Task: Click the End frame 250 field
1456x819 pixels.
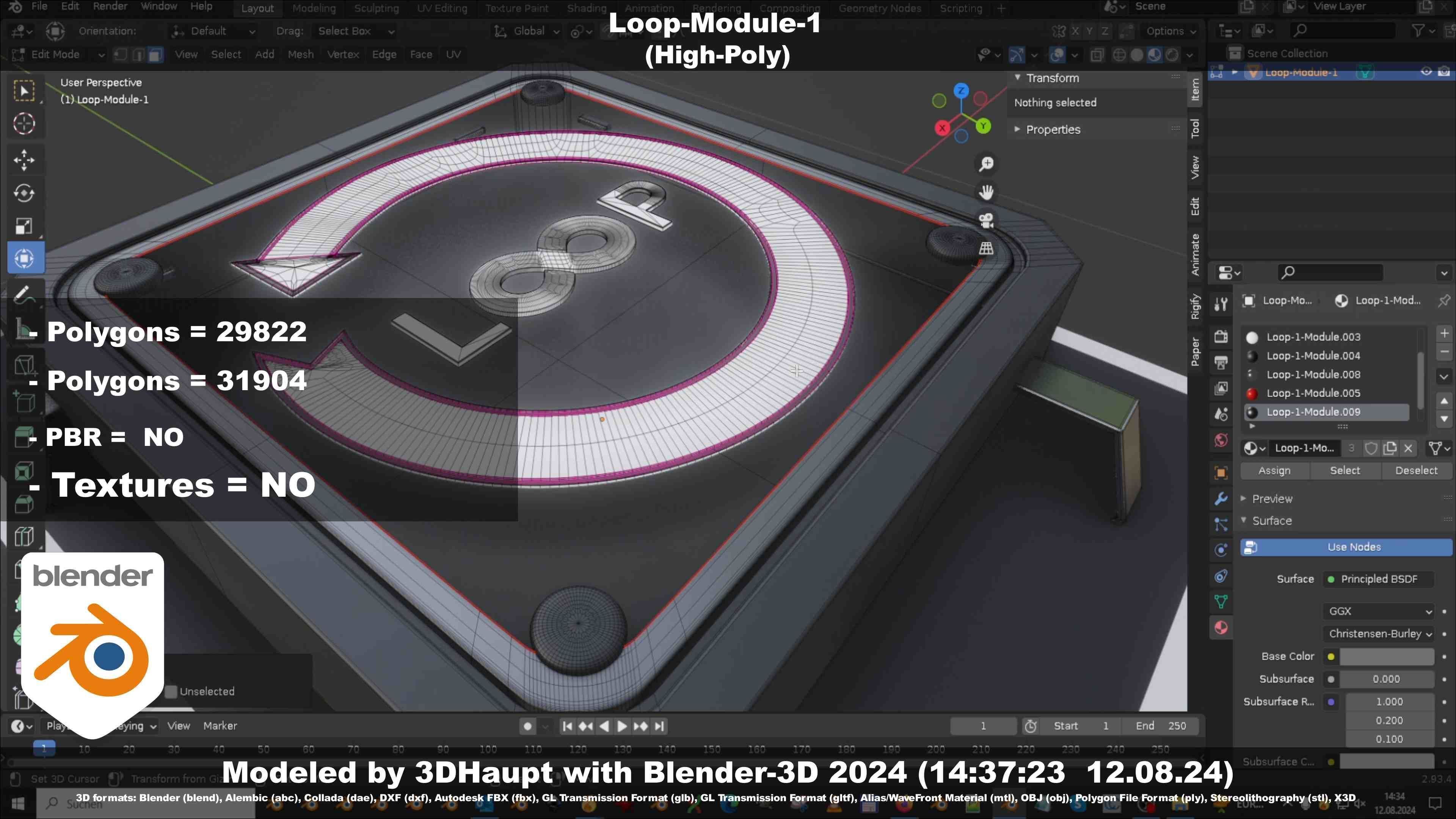Action: click(x=1160, y=726)
